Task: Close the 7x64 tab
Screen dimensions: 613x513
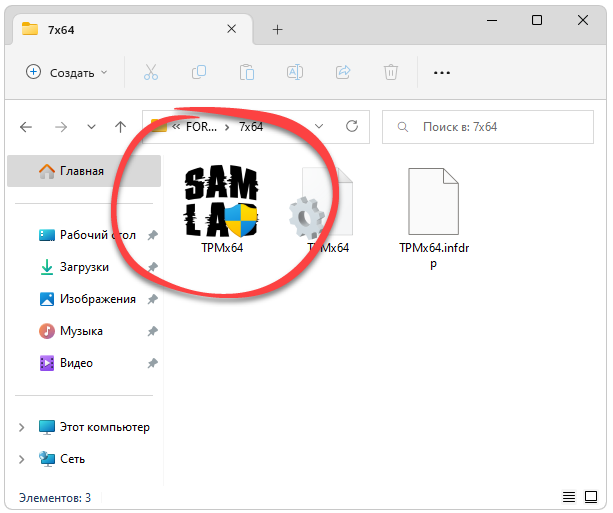Action: pos(231,29)
